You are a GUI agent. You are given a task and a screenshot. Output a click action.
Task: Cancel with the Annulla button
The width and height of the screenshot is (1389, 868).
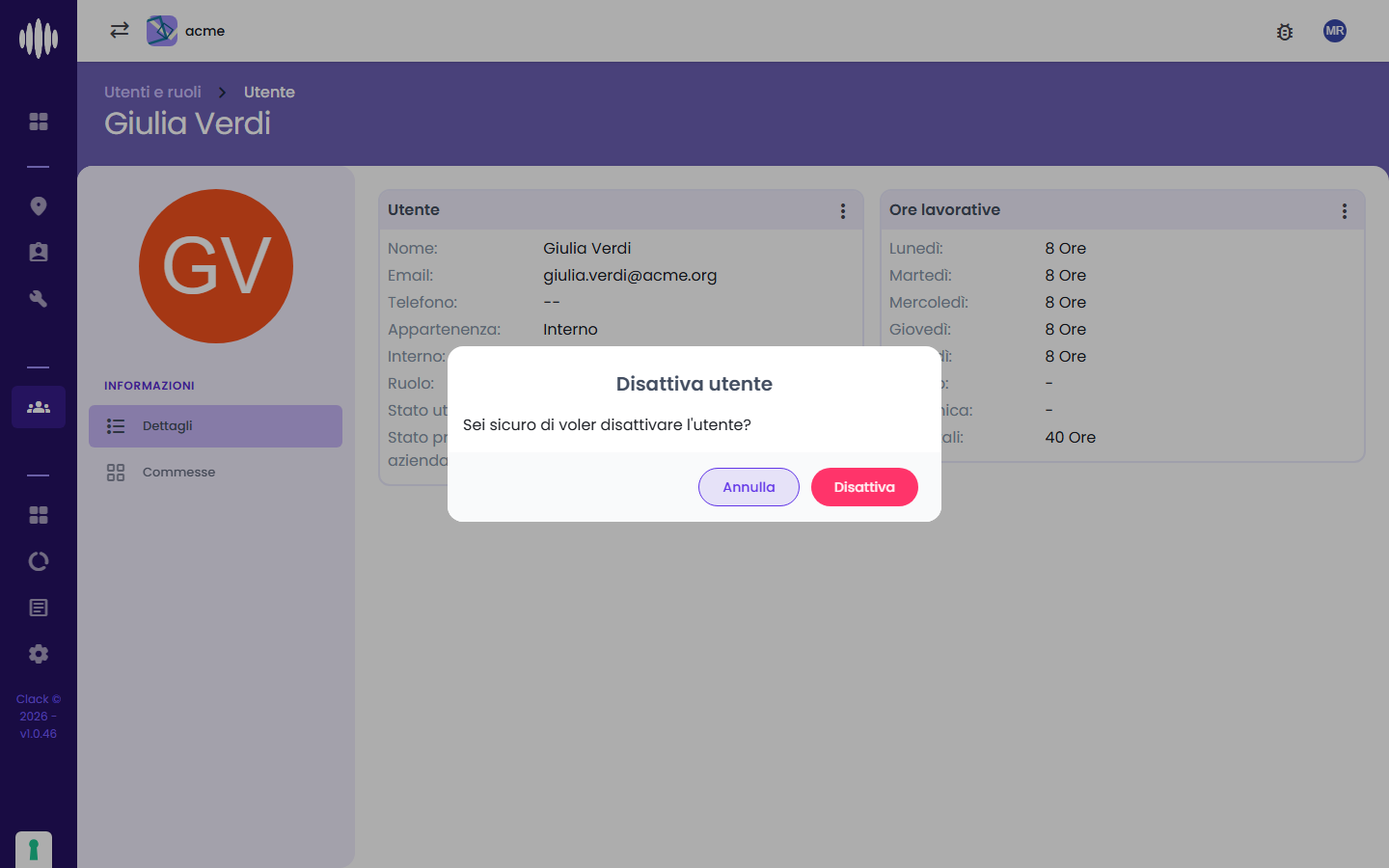pos(749,487)
